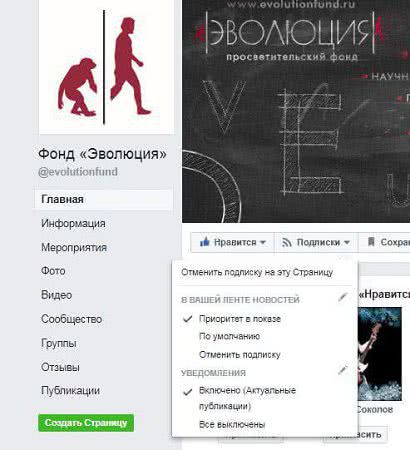Click the green Создать Страницу button
Image resolution: width=410 pixels, height=450 pixels.
coord(86,423)
